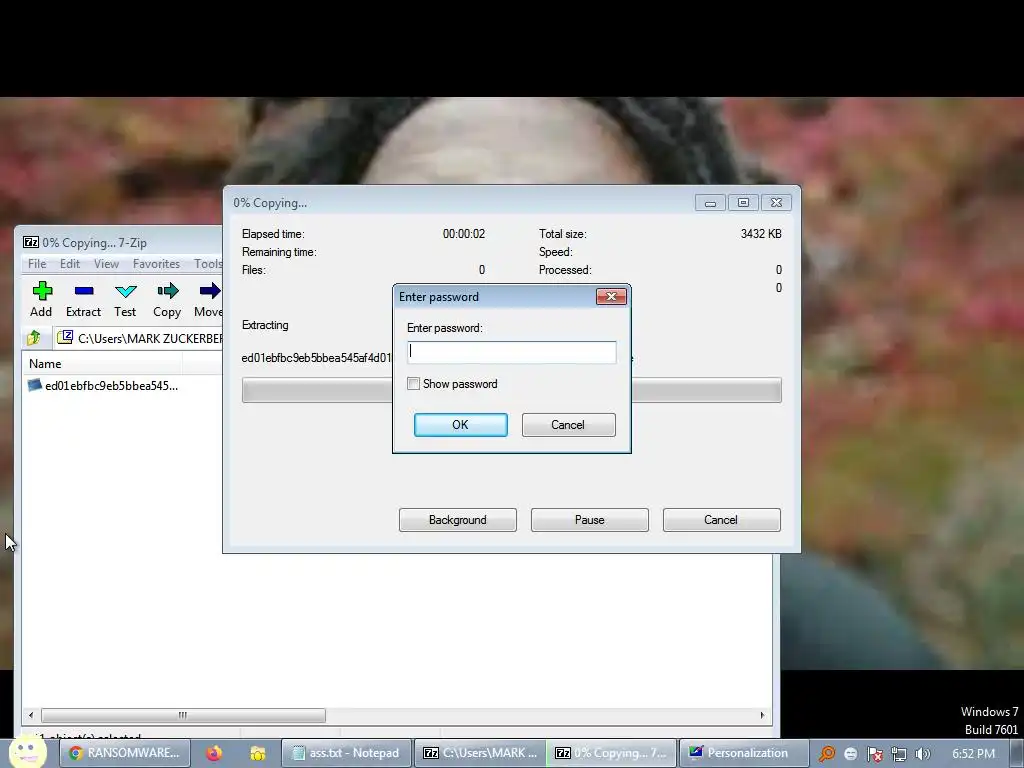Image resolution: width=1024 pixels, height=768 pixels.
Task: Switch to C:\Users\MARK 7-Zip taskbar item
Action: click(x=480, y=753)
